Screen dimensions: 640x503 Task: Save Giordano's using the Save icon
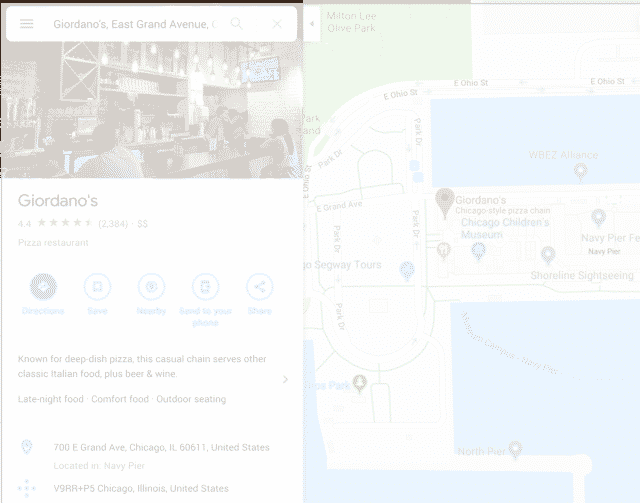(x=97, y=287)
